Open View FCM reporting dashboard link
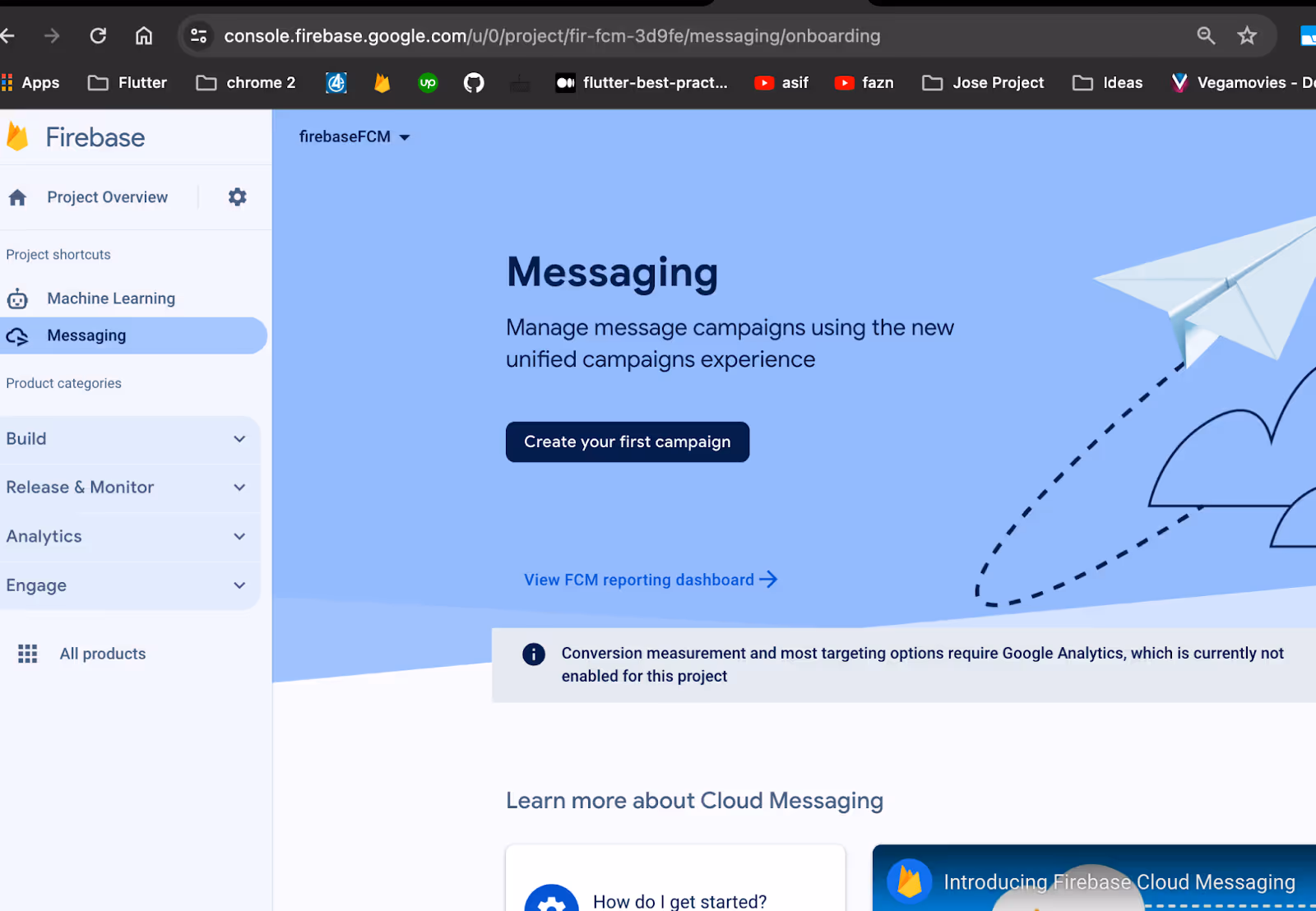 (651, 580)
